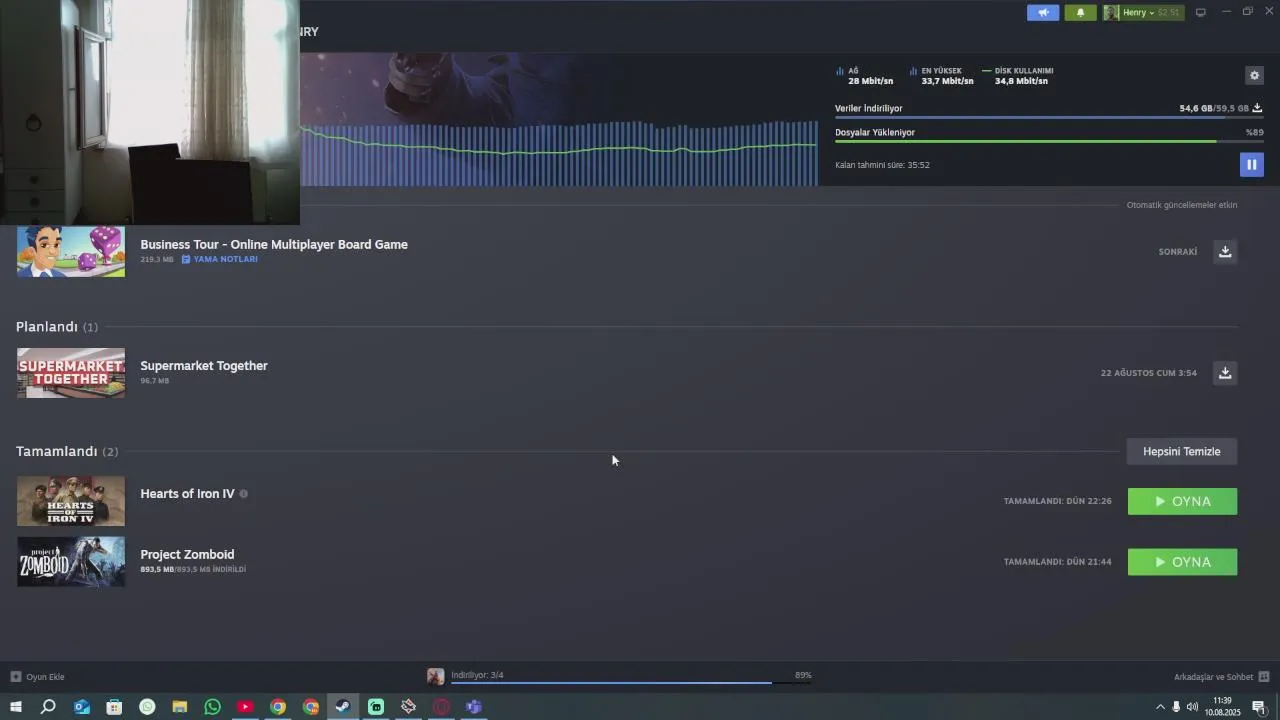
Task: Clear all completed with Hepsini Temizle
Action: pos(1182,451)
